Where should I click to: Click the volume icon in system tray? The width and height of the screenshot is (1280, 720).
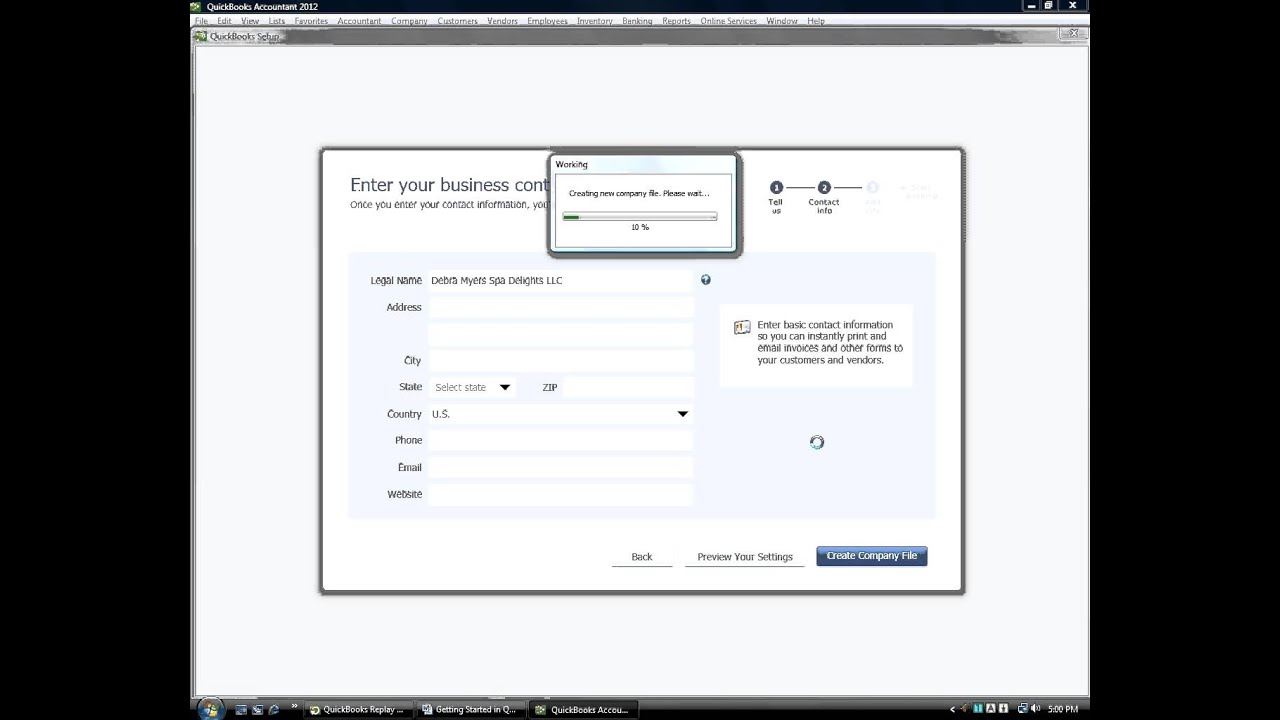click(1035, 709)
